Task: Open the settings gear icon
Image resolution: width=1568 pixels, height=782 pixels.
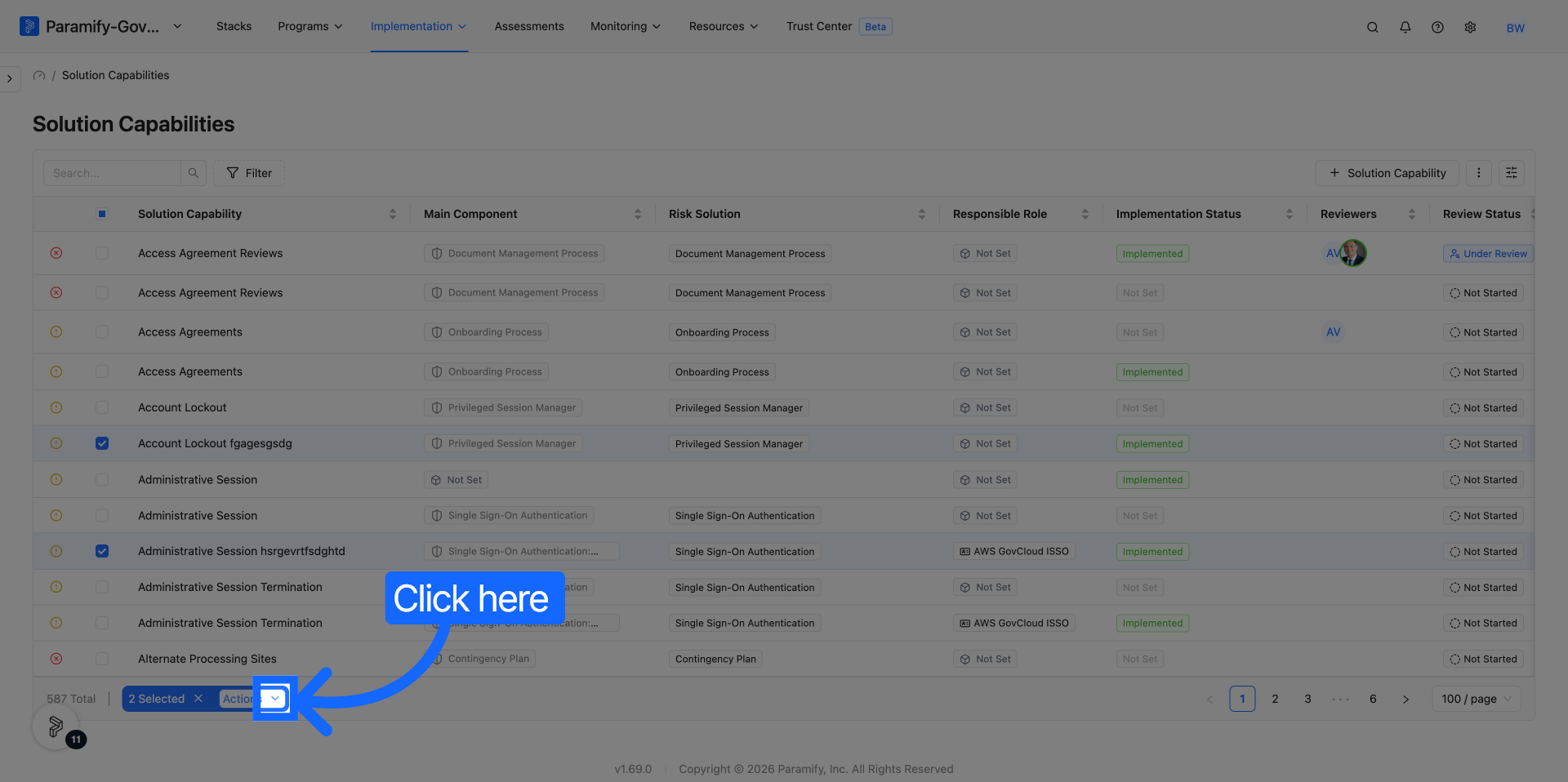Action: [x=1471, y=27]
